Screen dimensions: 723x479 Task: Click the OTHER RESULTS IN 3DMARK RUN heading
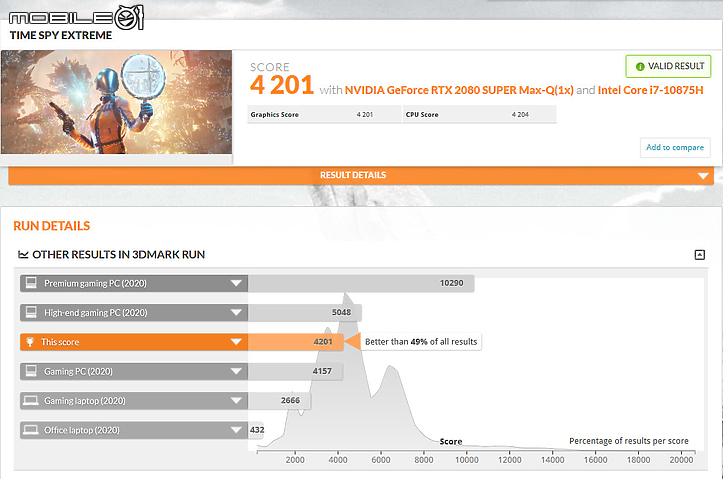pos(119,254)
